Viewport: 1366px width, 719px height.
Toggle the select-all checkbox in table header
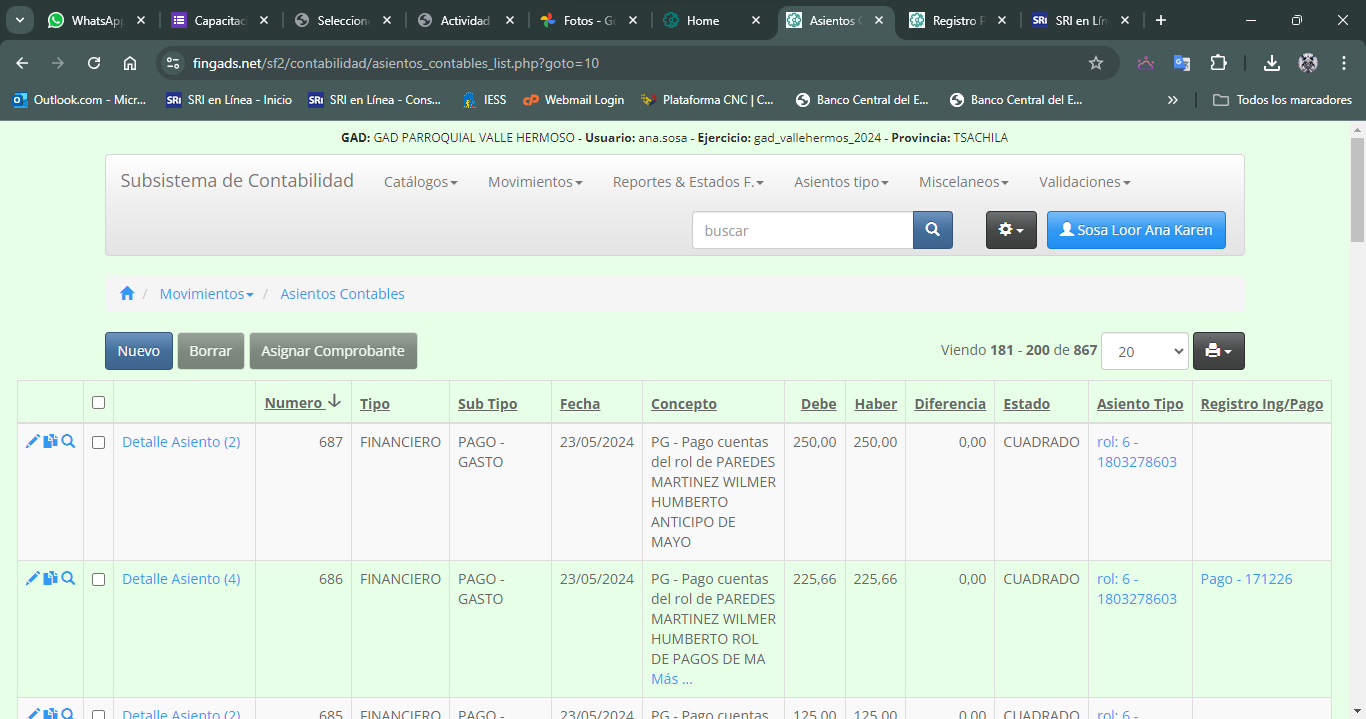[98, 403]
